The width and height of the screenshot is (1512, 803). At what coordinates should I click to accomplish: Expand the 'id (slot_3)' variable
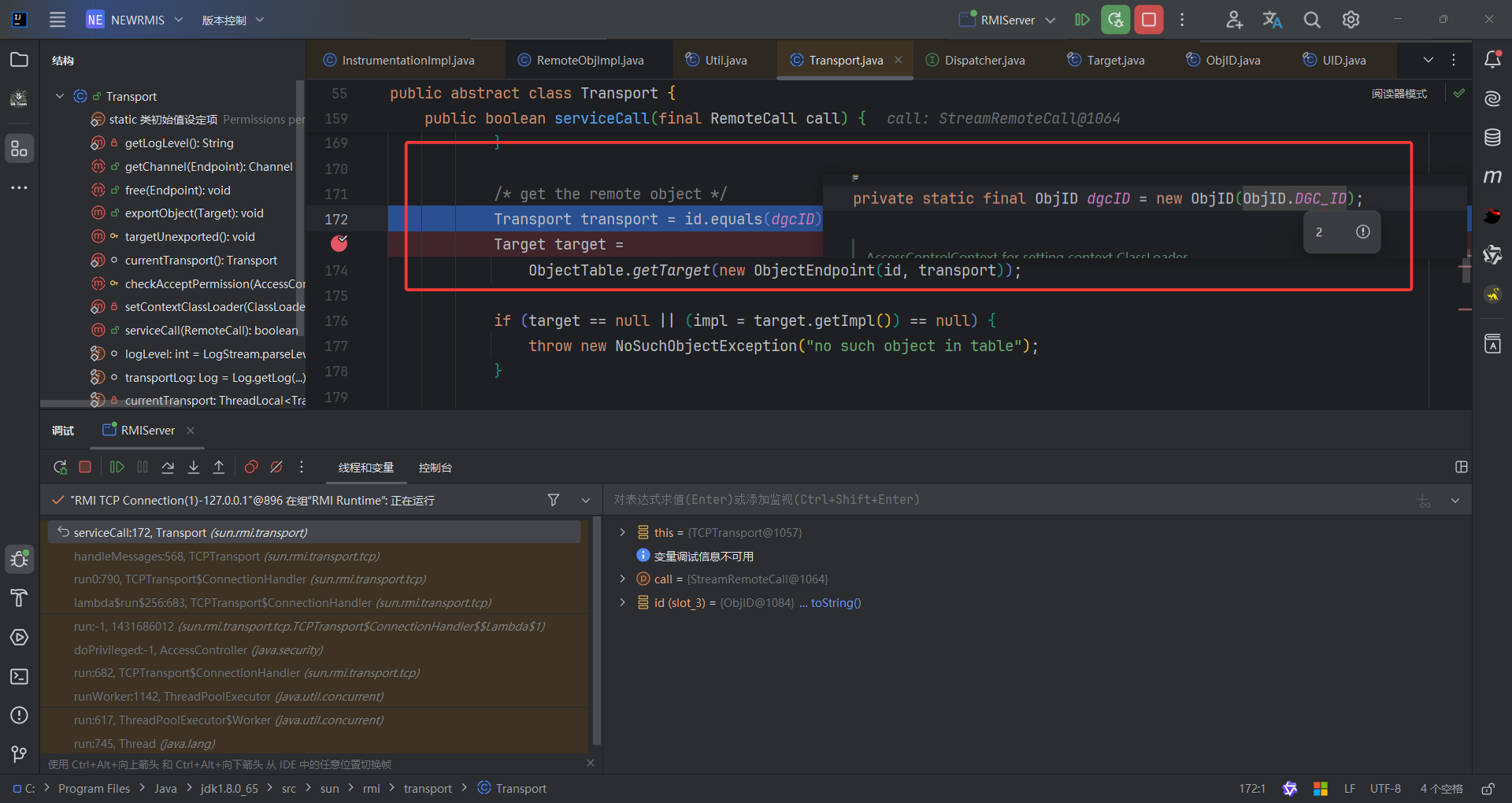point(622,602)
